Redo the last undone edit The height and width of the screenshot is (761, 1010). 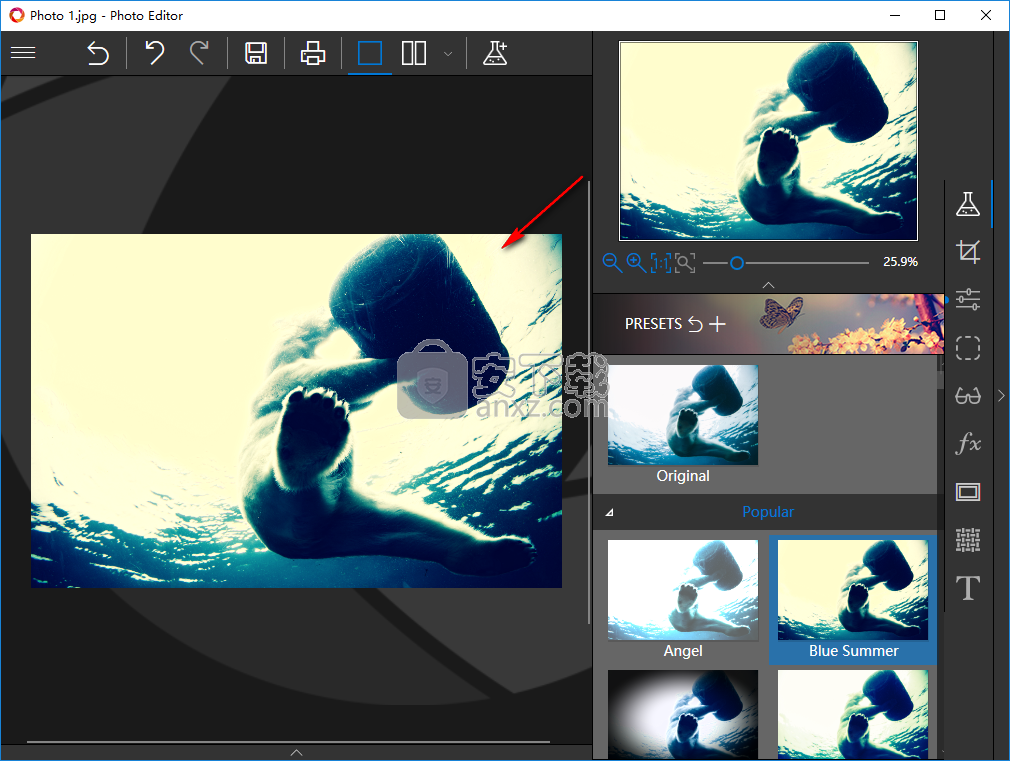pyautogui.click(x=199, y=53)
